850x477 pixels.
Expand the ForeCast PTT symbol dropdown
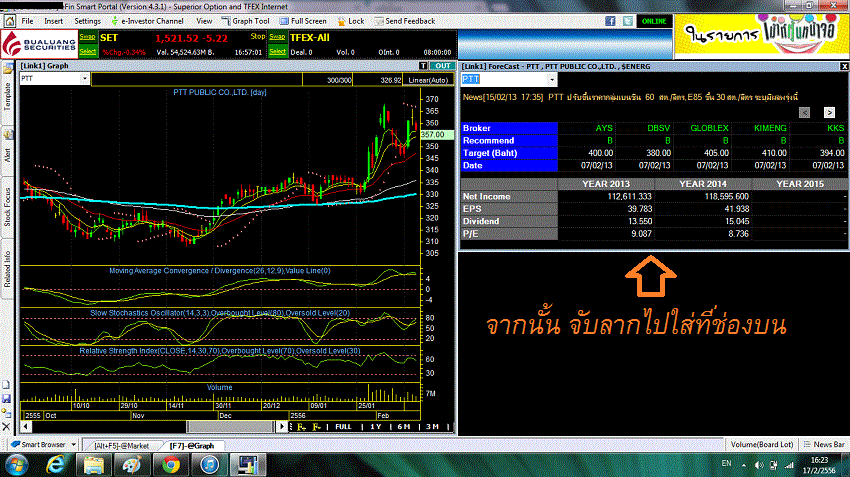pos(551,80)
